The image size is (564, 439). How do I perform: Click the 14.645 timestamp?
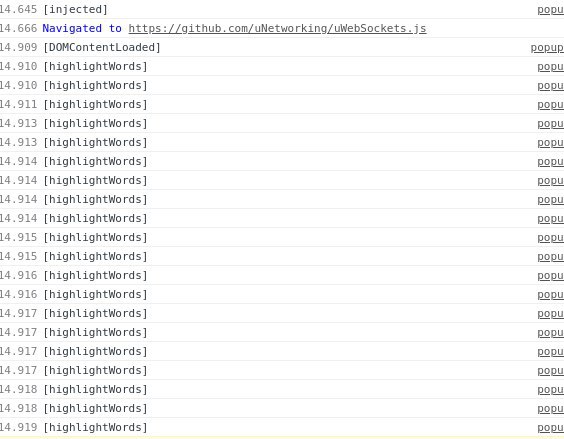[18, 10]
